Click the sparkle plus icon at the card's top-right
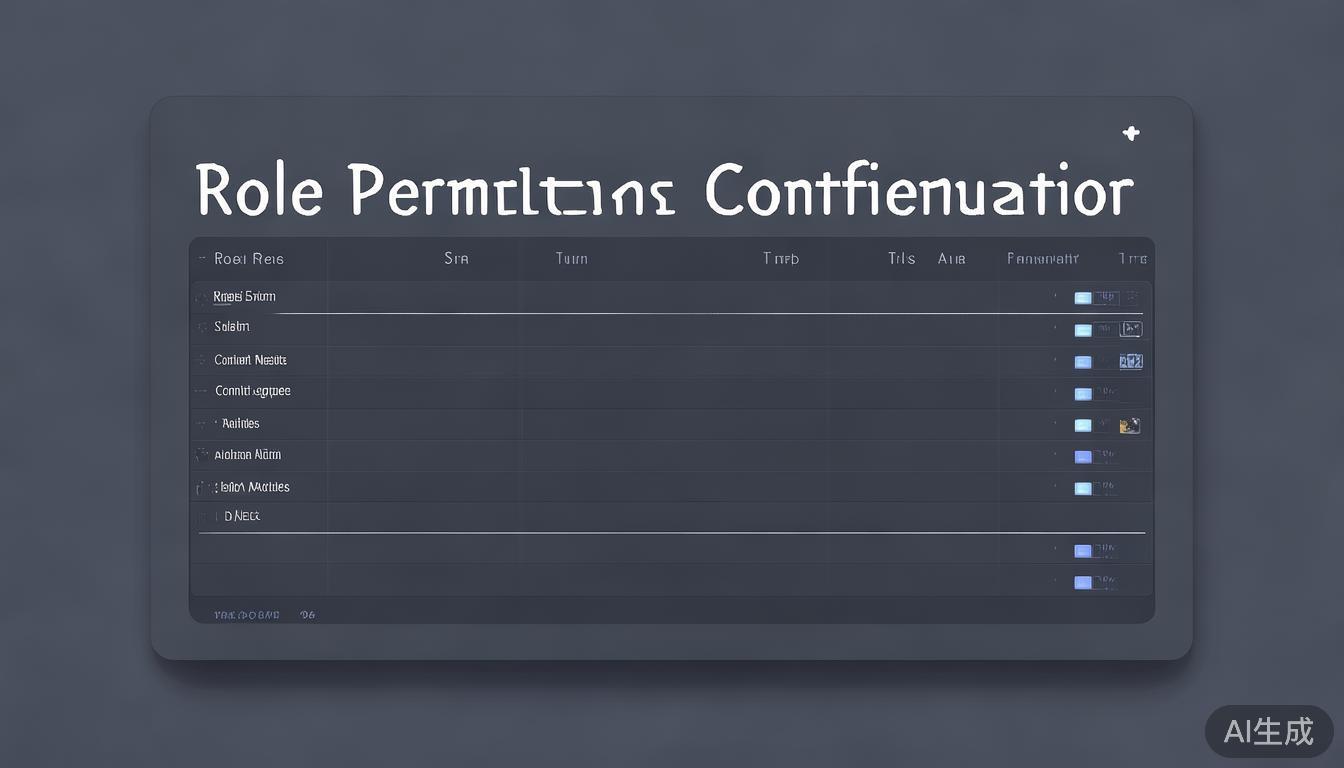Screen dimensions: 1344x768 [1131, 133]
